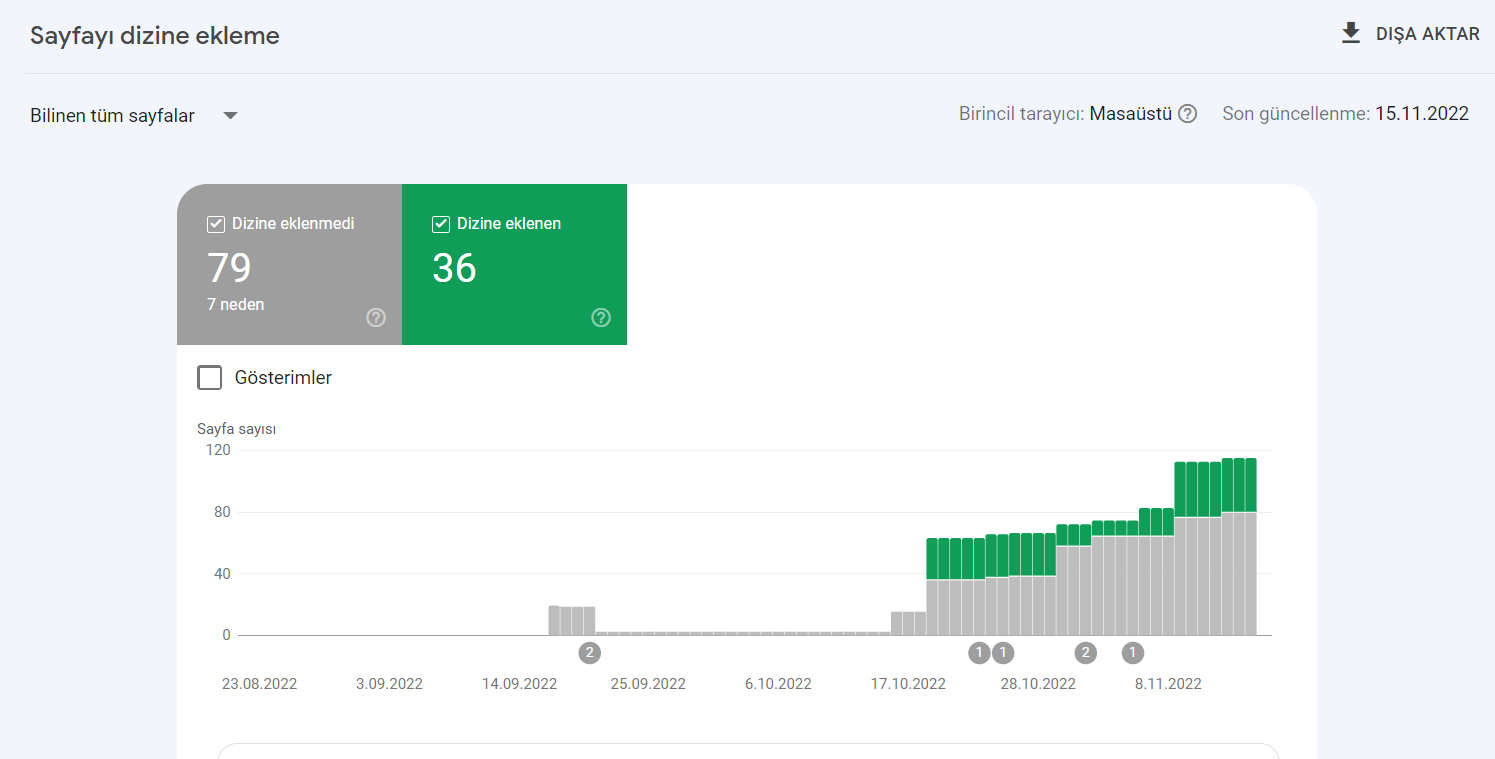Click the dropdown arrow beside Bilinen tüm sayfalar
The height and width of the screenshot is (759, 1495).
pyautogui.click(x=230, y=116)
